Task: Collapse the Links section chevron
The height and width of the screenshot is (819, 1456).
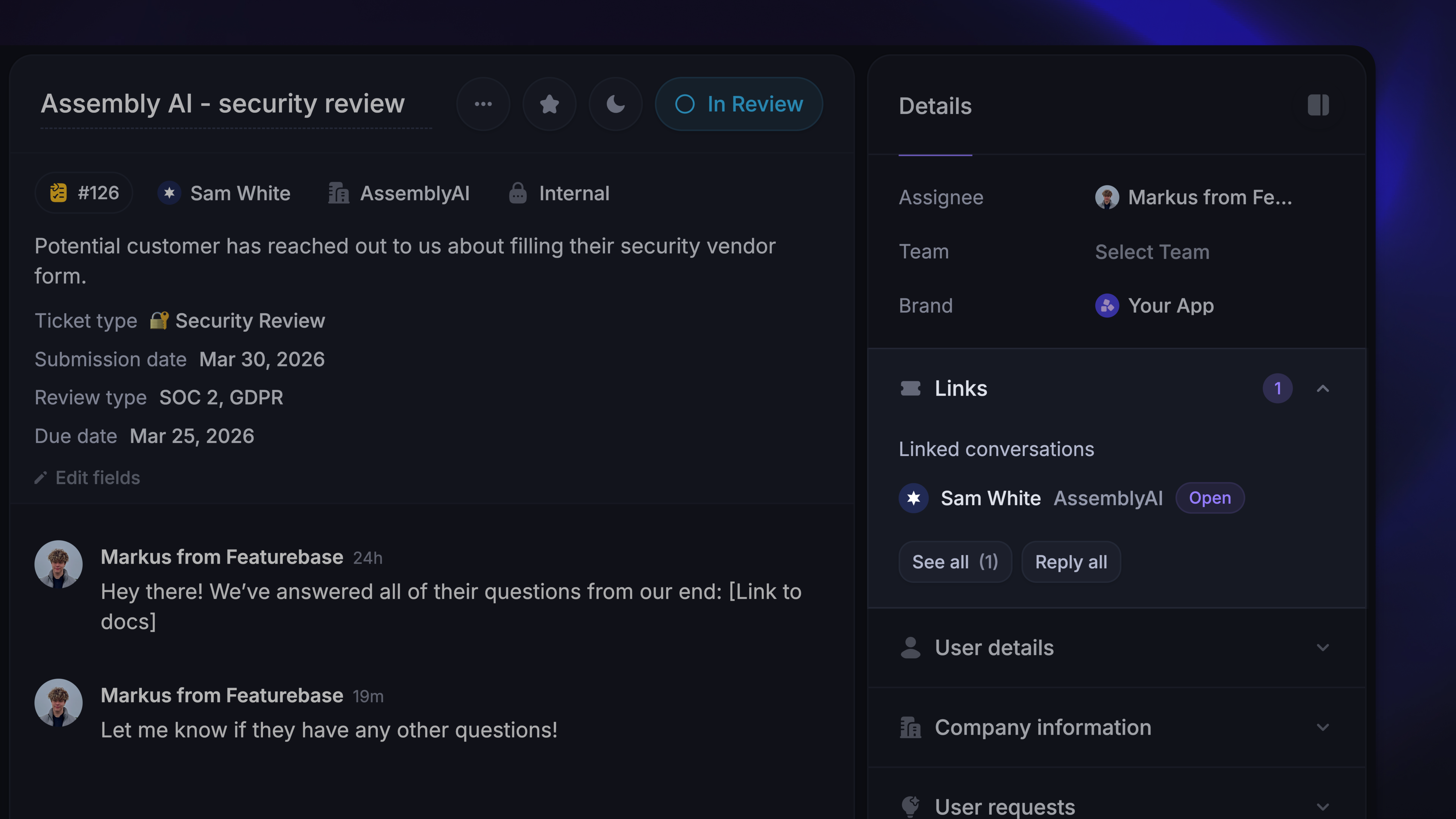Action: coord(1323,388)
